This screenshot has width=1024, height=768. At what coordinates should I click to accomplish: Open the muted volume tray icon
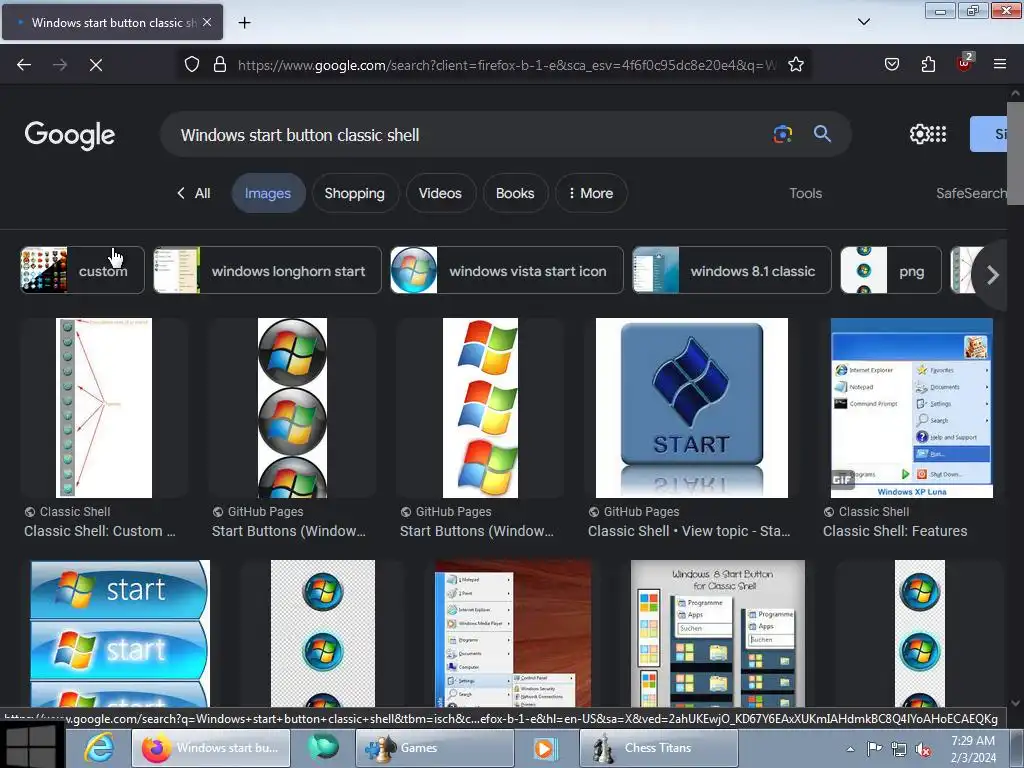point(923,749)
